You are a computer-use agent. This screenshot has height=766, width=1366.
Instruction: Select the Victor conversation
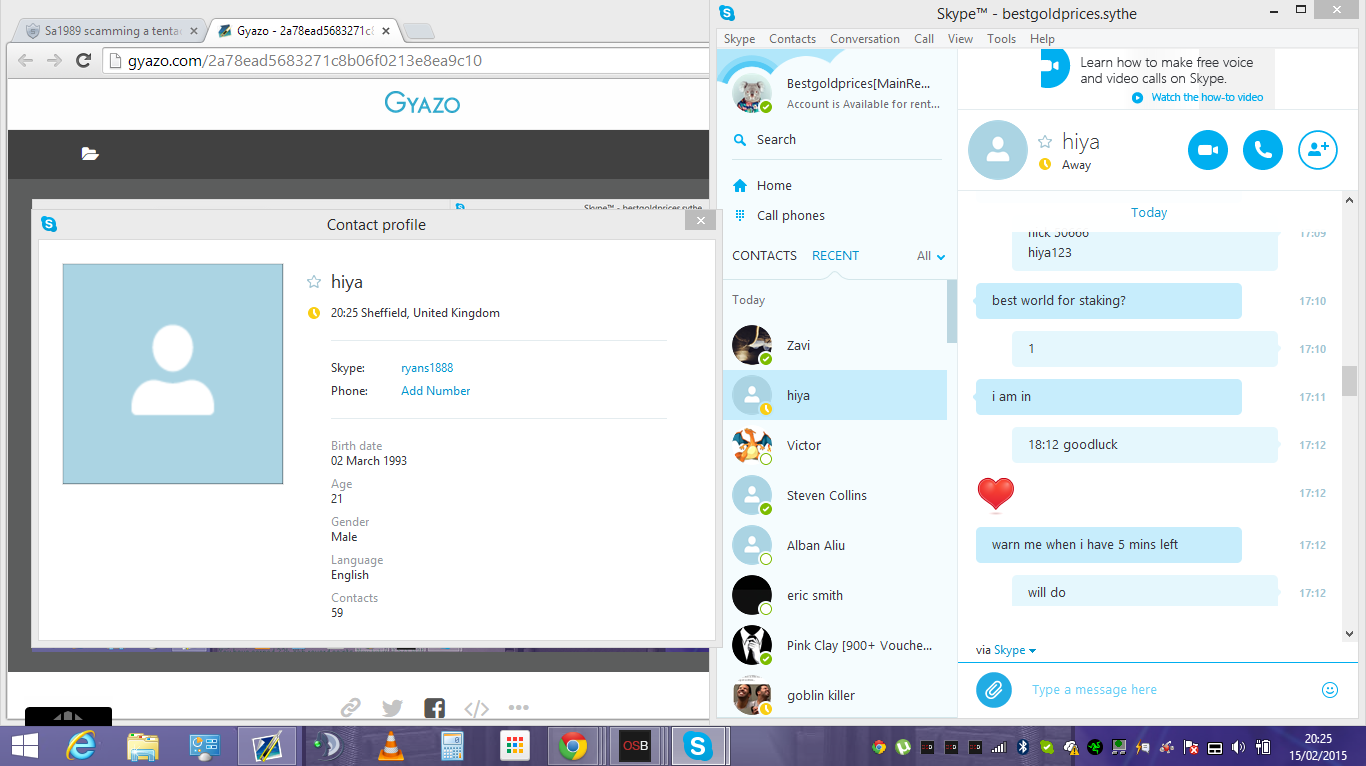(834, 445)
